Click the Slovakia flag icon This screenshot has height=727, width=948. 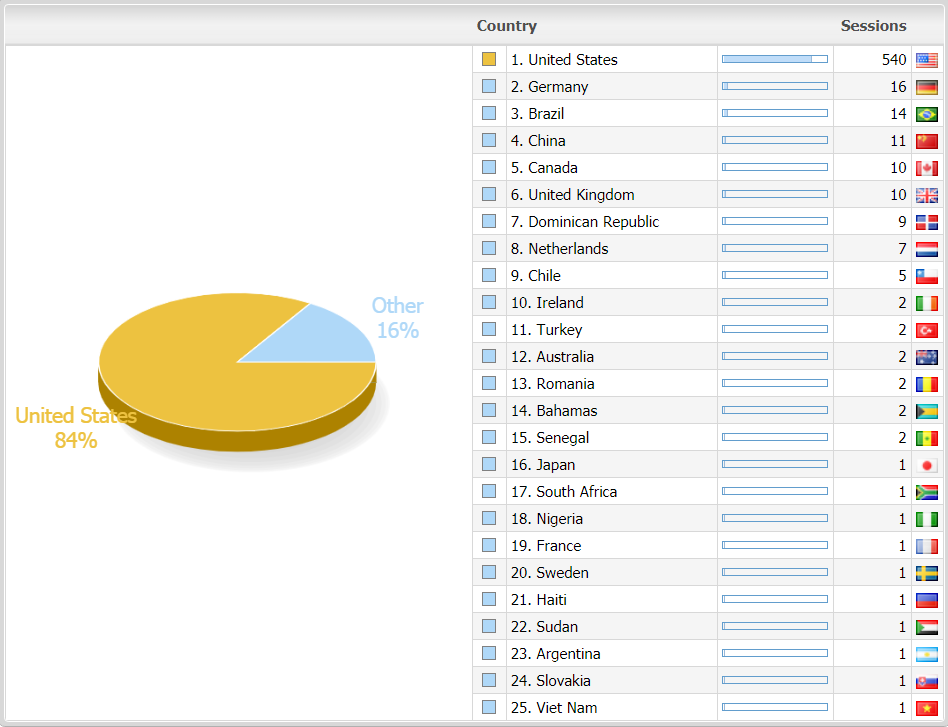point(926,681)
